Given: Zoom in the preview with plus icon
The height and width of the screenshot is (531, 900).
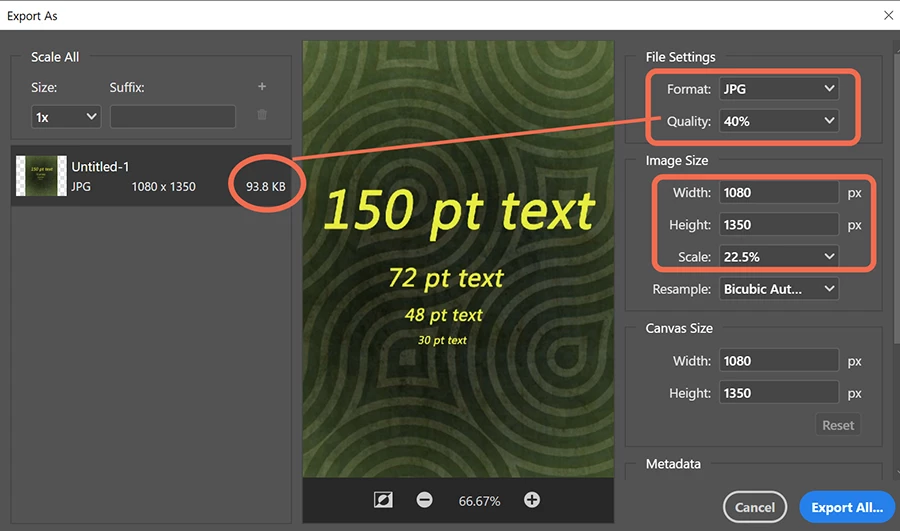Looking at the screenshot, I should (x=532, y=500).
